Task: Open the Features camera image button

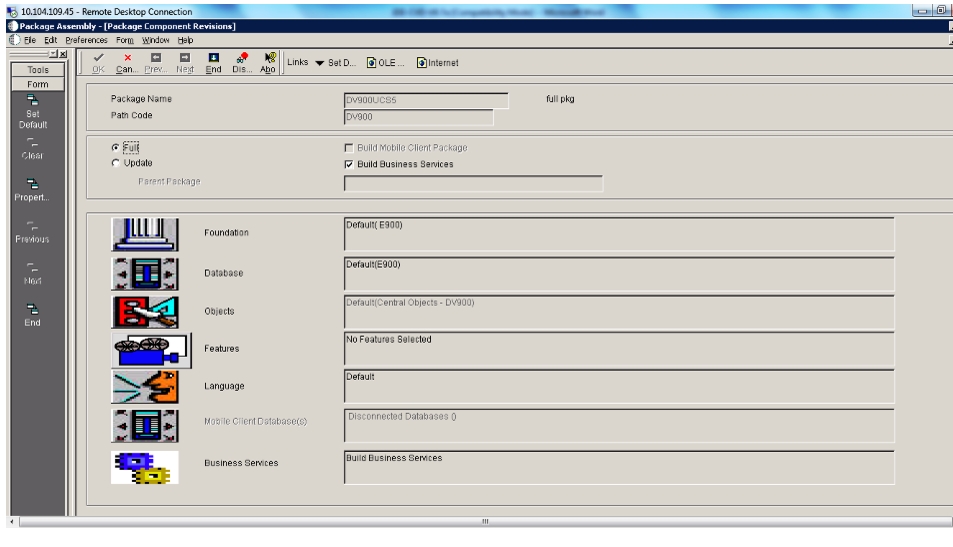Action: (x=151, y=350)
